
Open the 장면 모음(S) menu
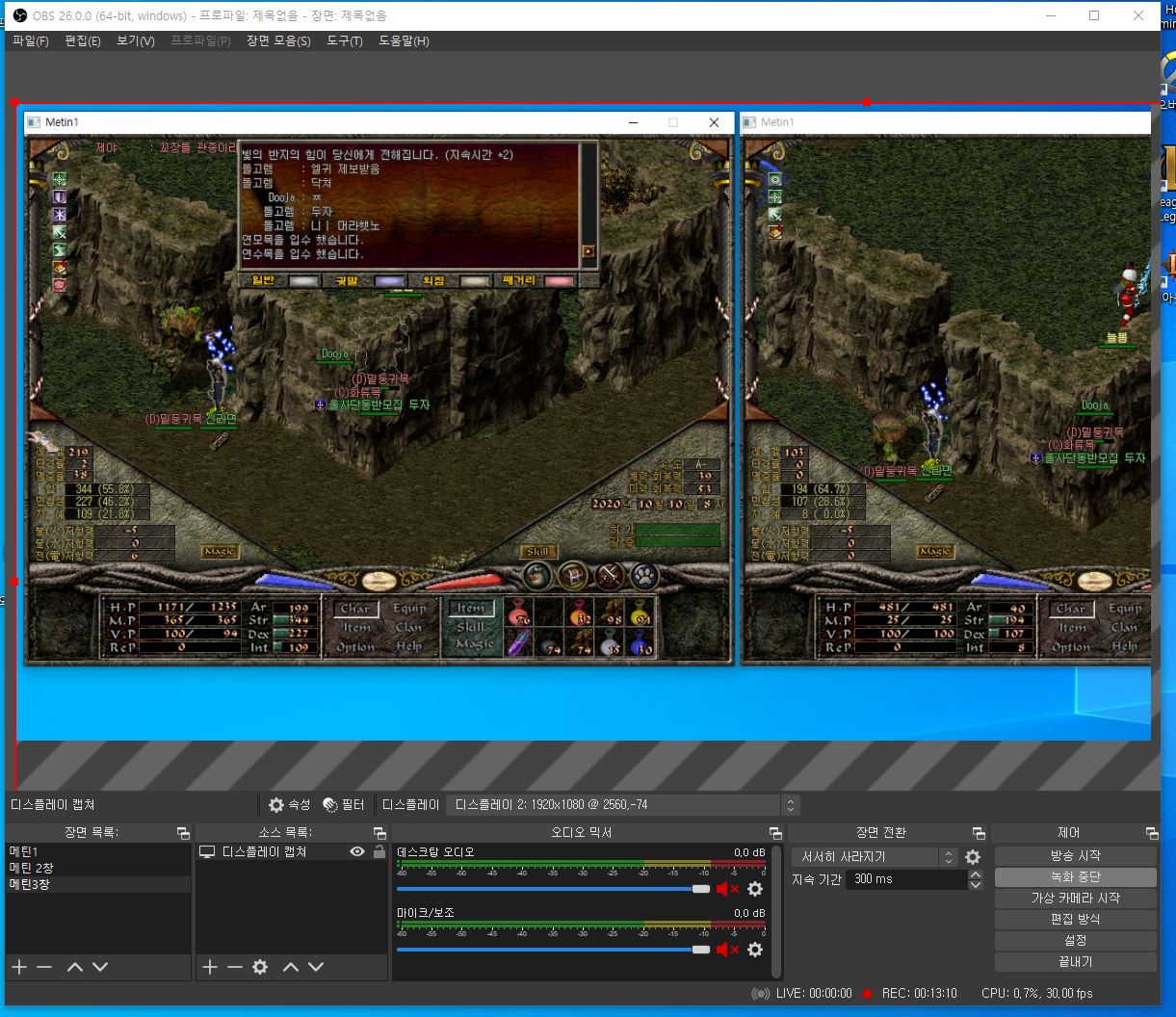[x=278, y=41]
